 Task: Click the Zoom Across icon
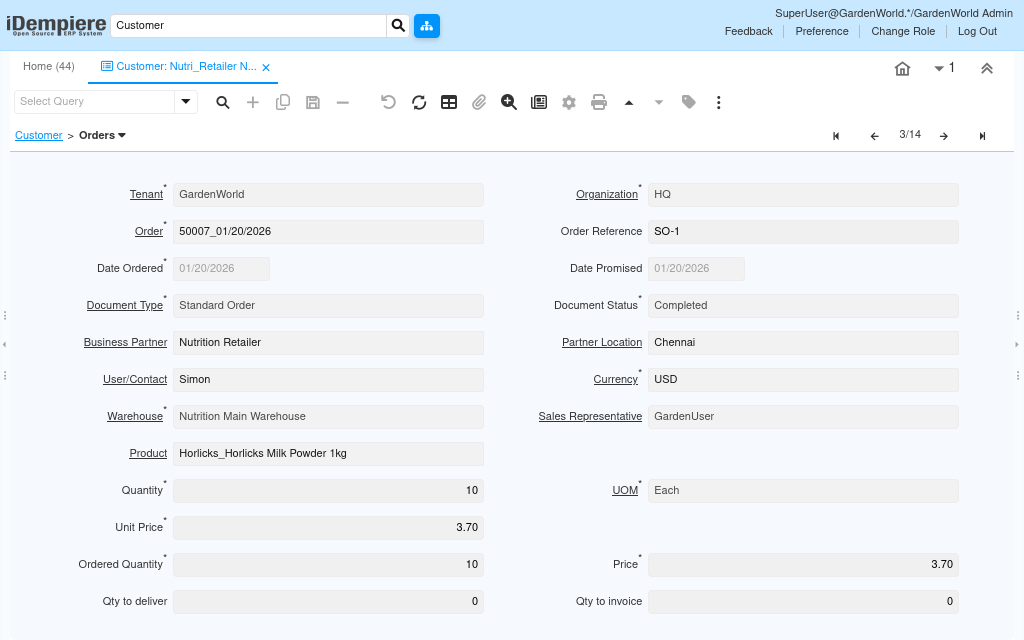[509, 102]
